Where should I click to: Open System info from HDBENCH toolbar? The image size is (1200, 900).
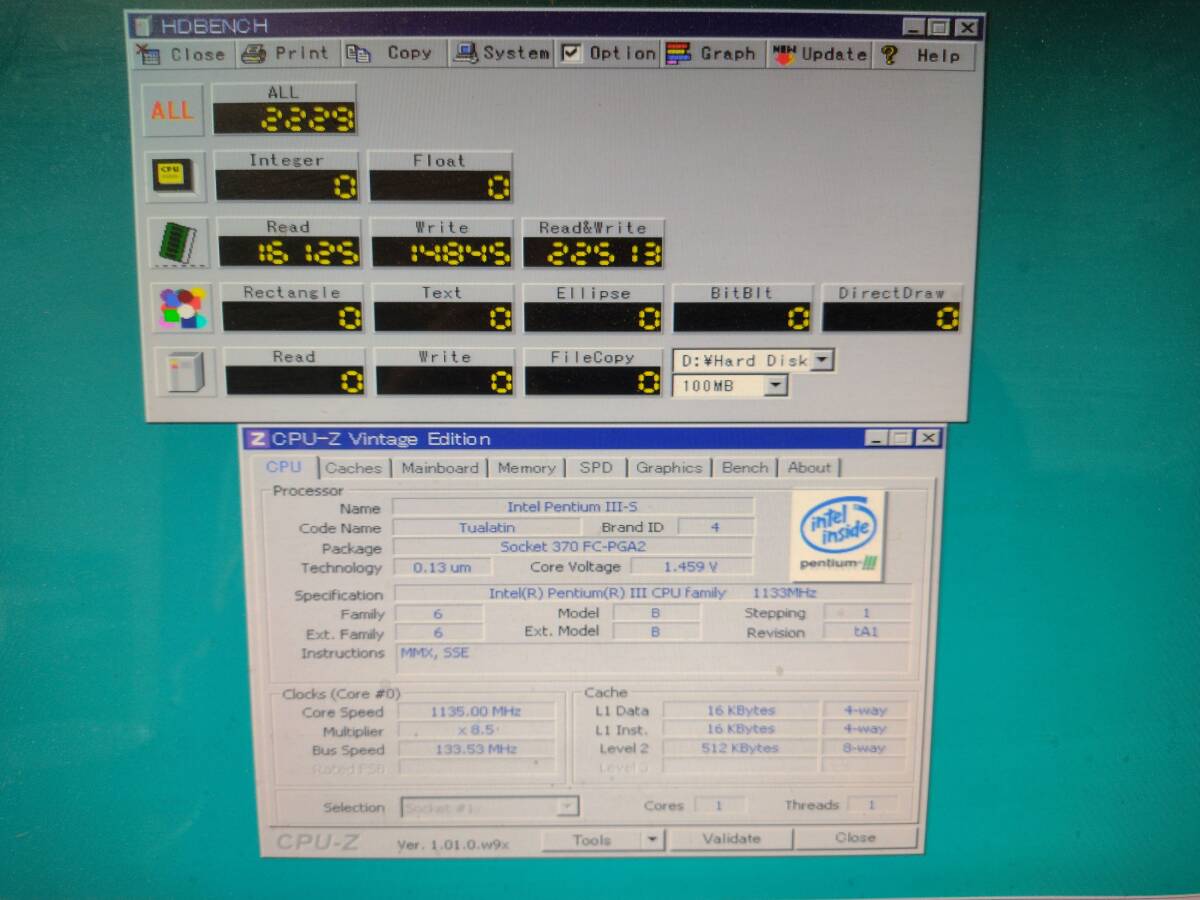coord(501,54)
